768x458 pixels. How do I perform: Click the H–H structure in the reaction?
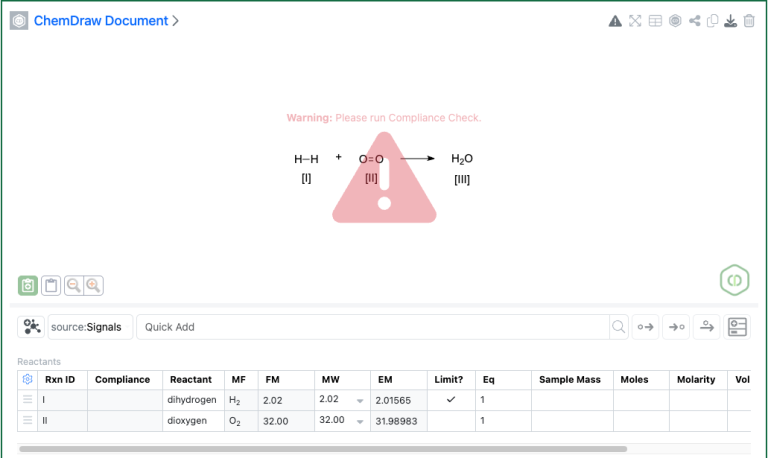306,159
